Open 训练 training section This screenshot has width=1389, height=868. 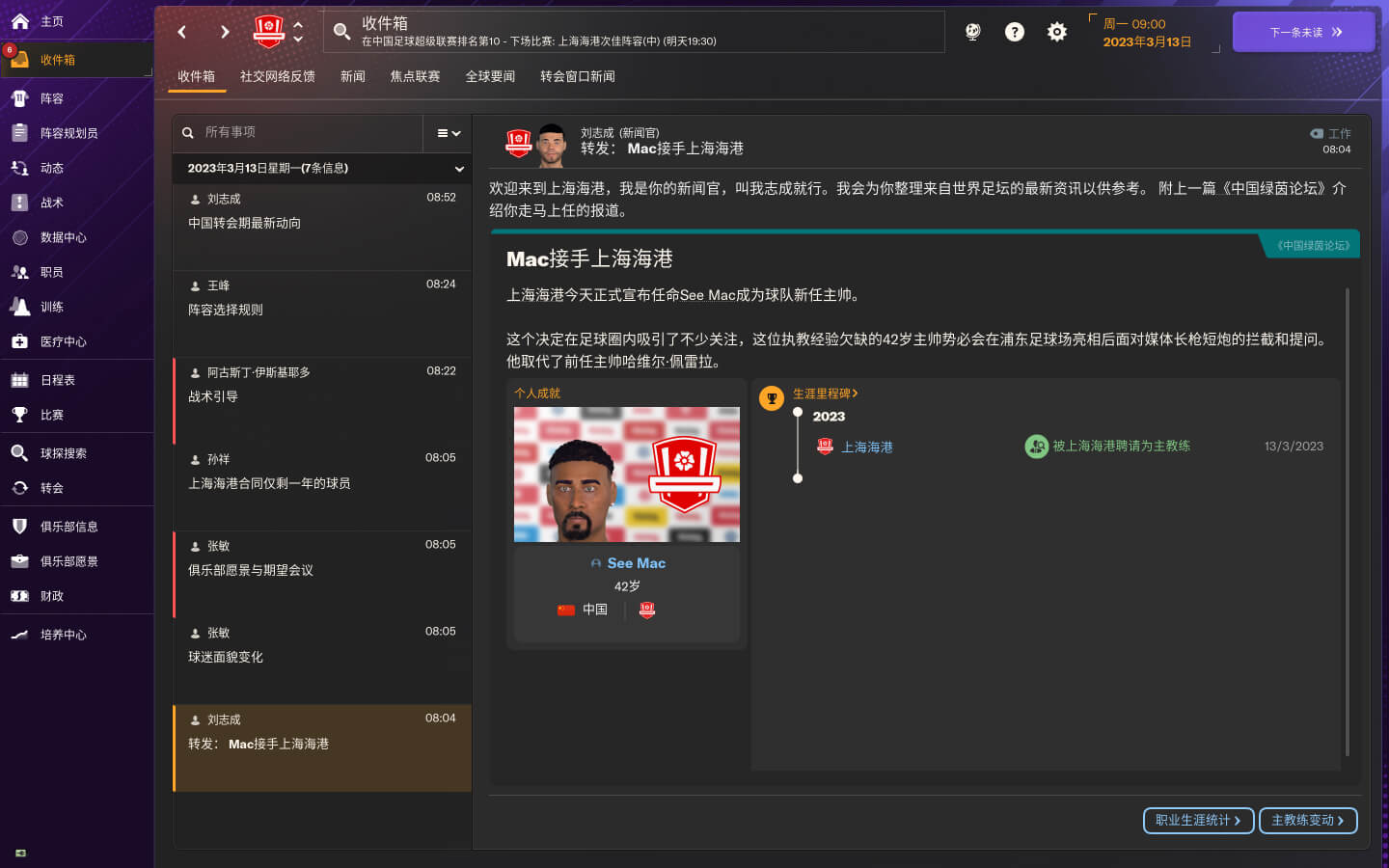coord(52,307)
